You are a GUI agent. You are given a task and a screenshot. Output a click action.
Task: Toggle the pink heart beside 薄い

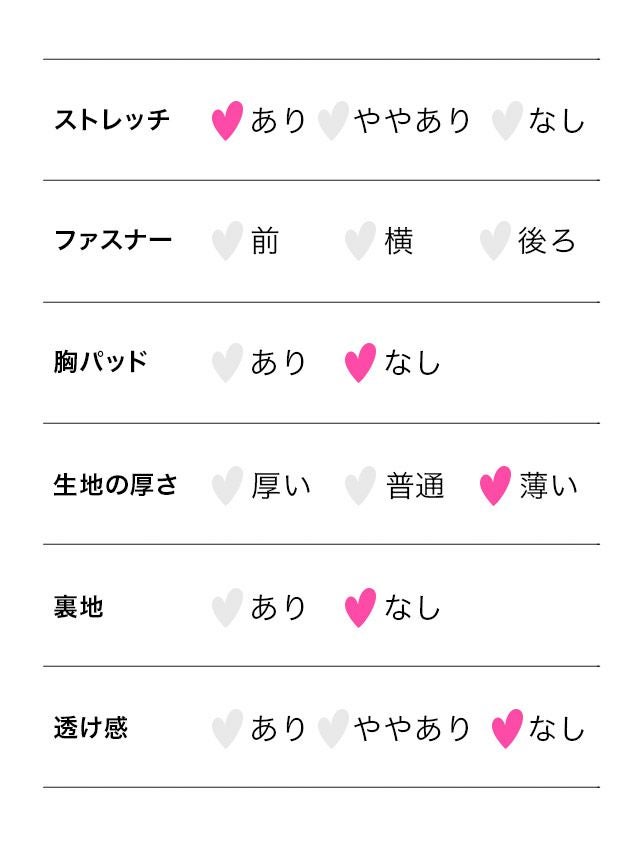point(494,486)
